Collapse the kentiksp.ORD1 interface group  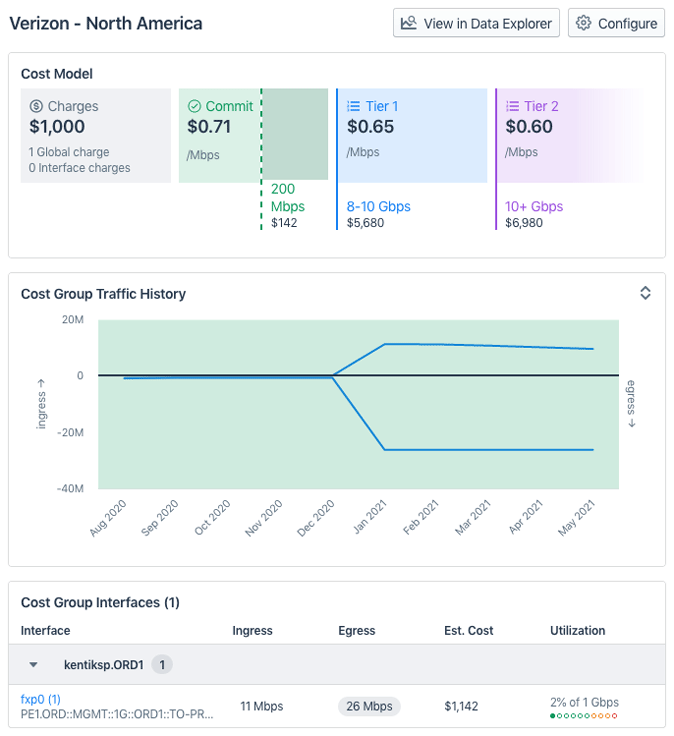pyautogui.click(x=33, y=664)
